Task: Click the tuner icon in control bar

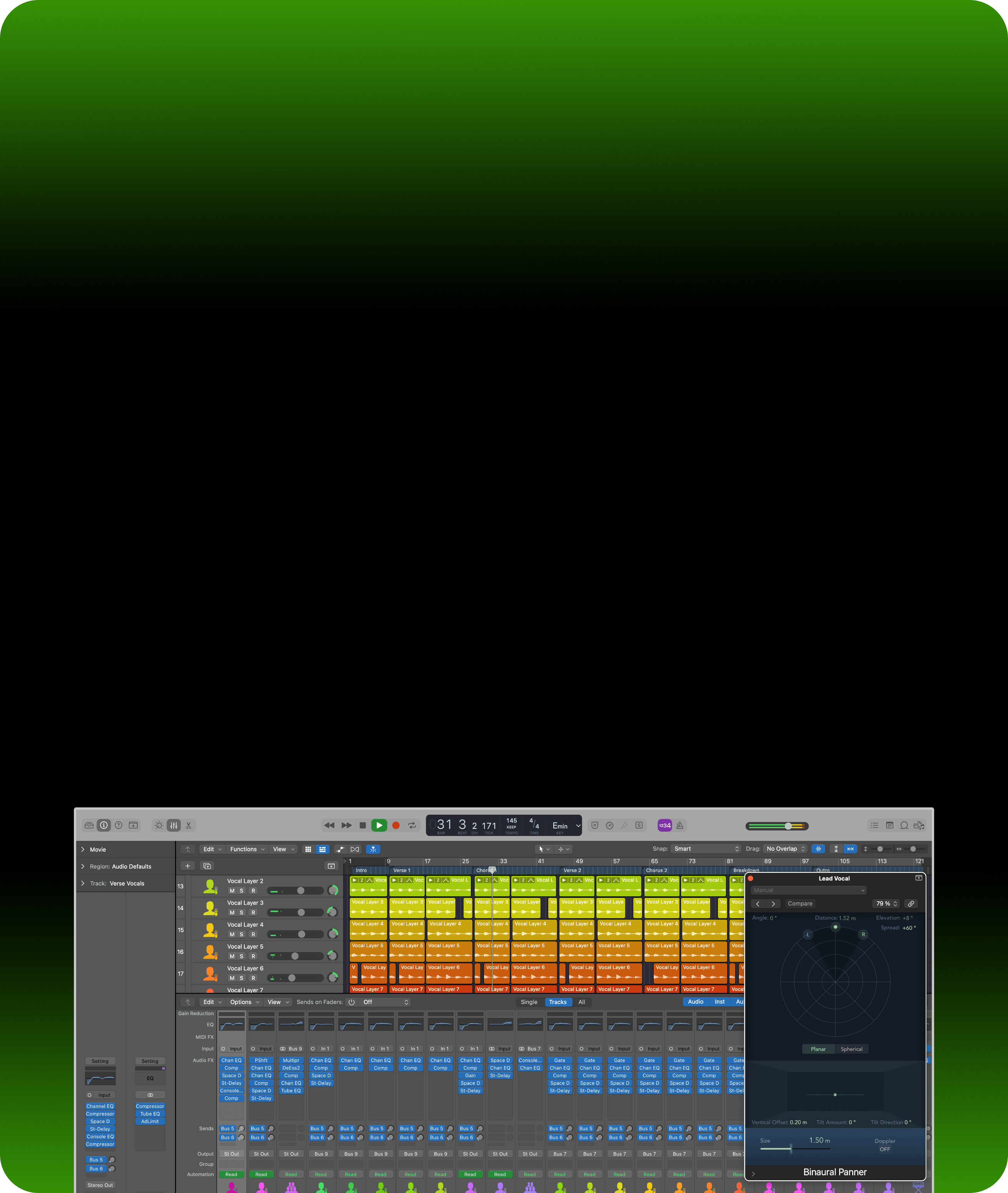Action: [x=624, y=825]
